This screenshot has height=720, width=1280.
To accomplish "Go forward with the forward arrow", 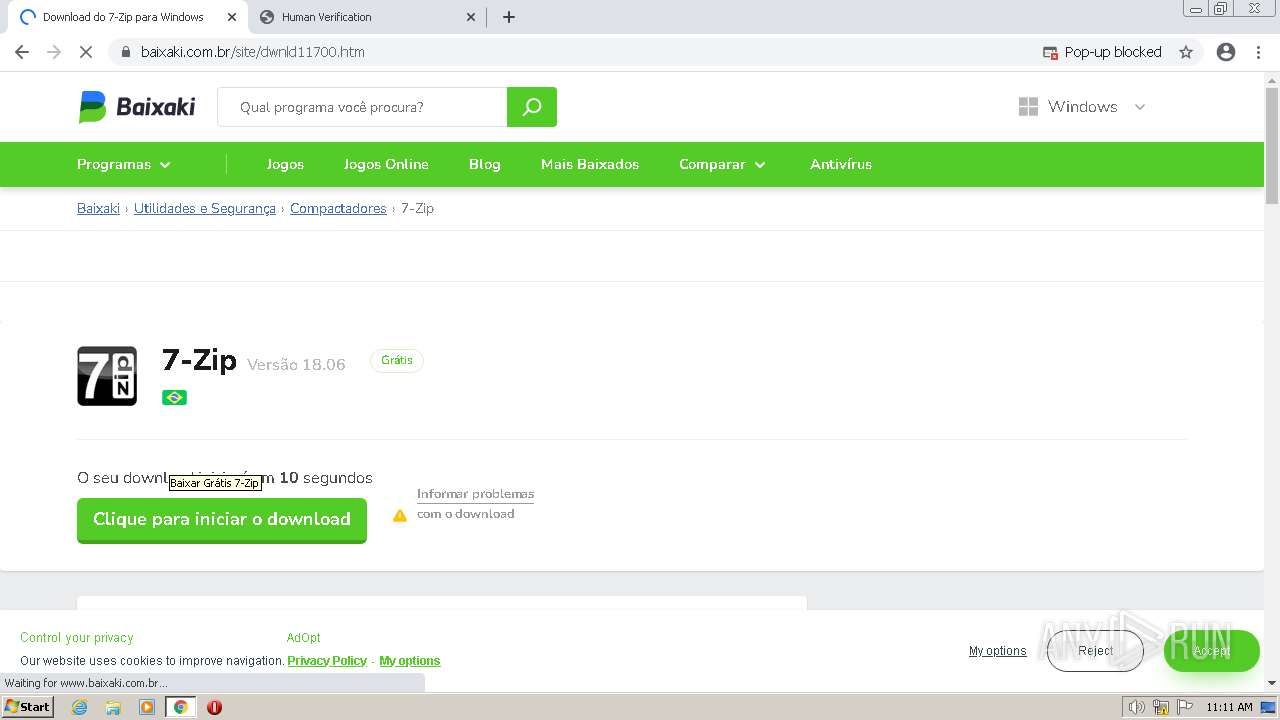I will 54,52.
